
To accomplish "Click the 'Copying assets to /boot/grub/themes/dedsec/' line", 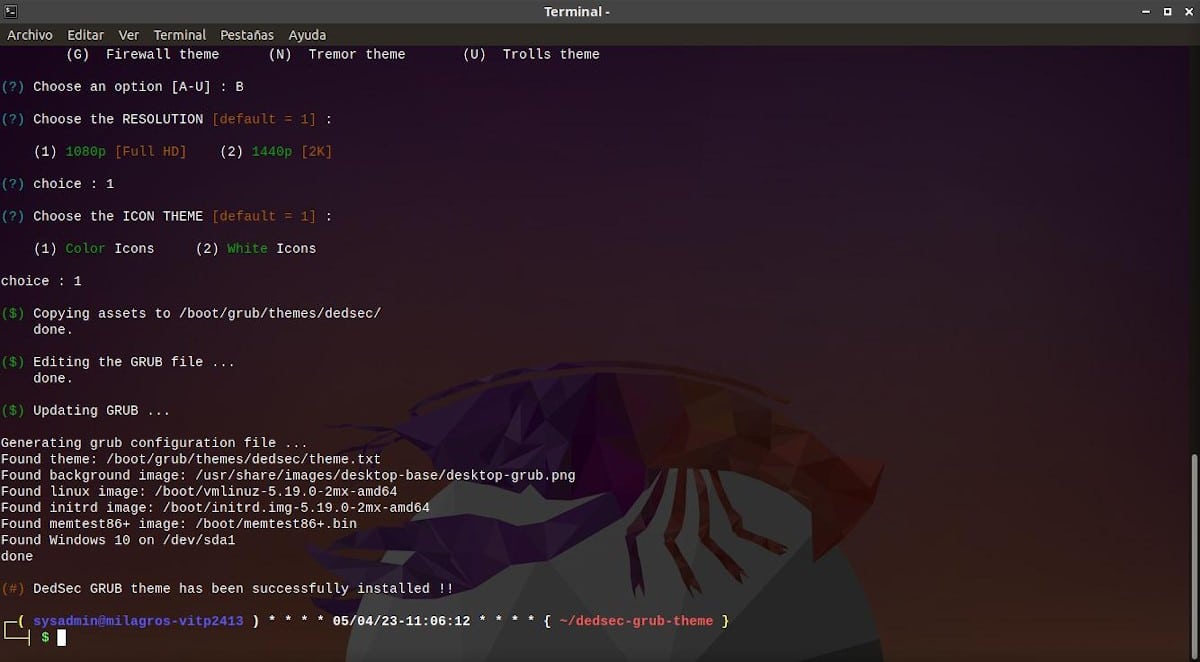I will [x=191, y=313].
